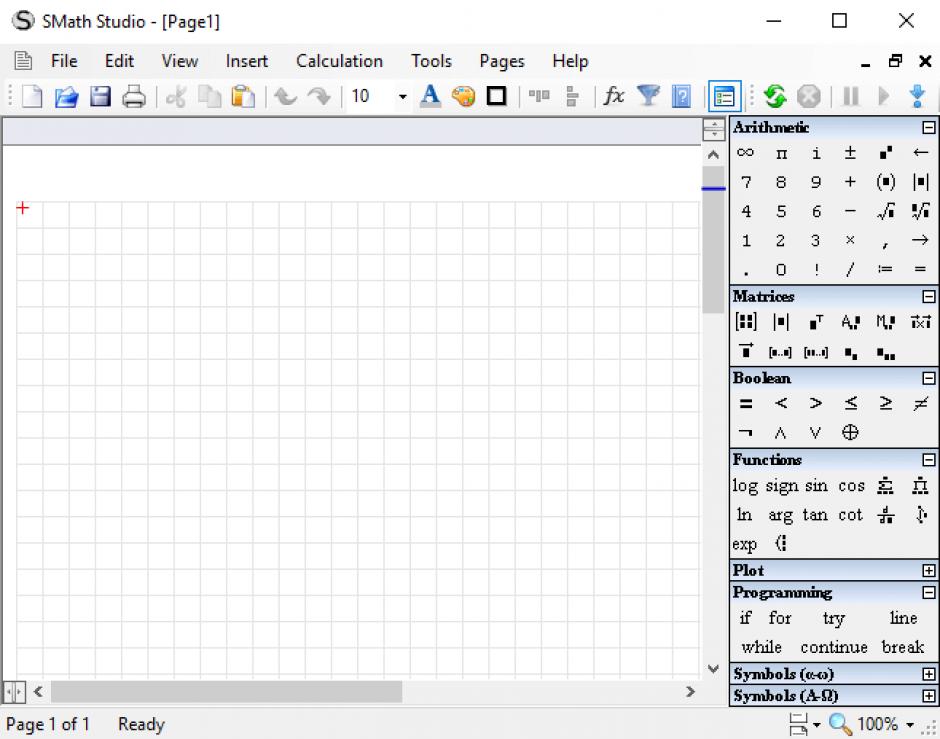
Task: Insert a matrix from Matrices panel
Action: 746,322
